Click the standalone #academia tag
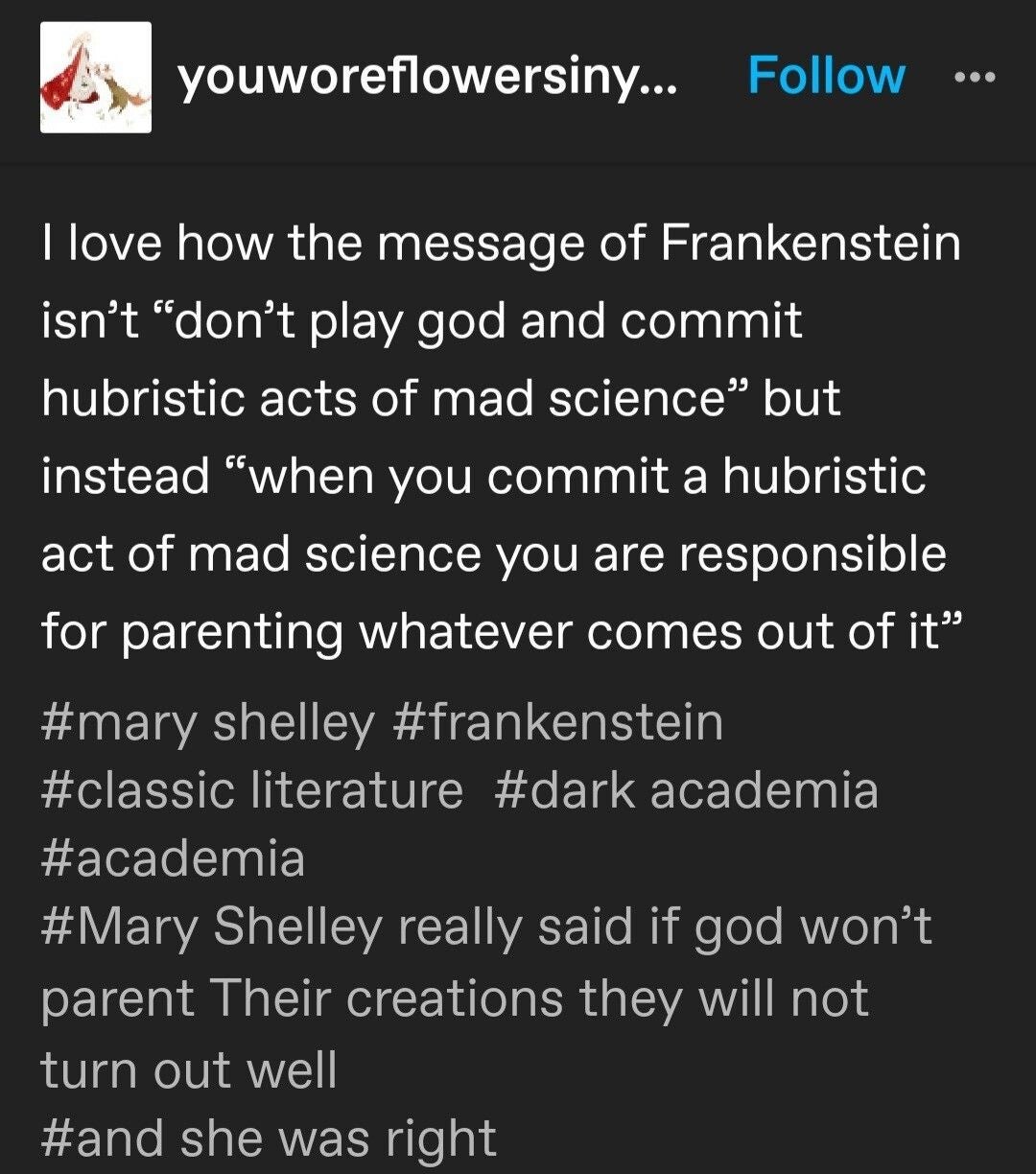This screenshot has height=1174, width=1036. [174, 857]
